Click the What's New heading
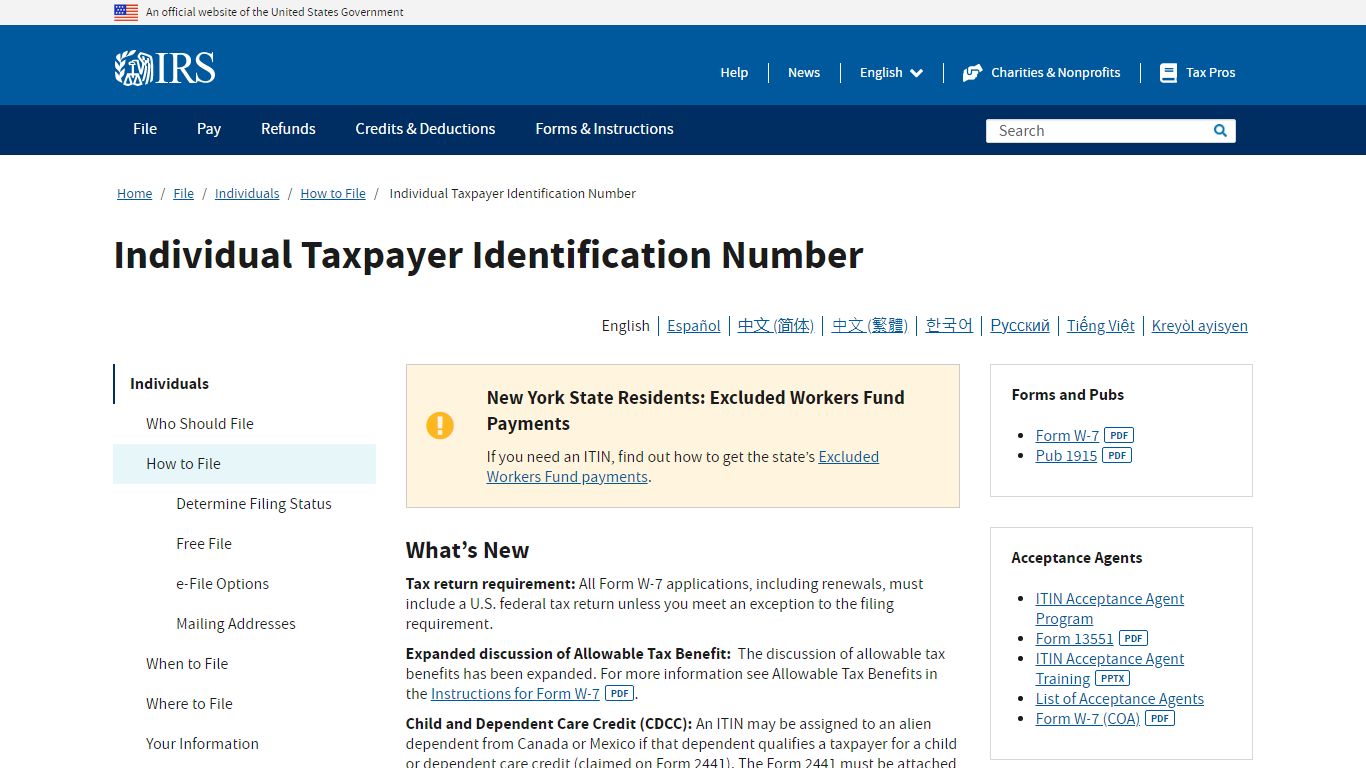Image resolution: width=1366 pixels, height=768 pixels. [467, 551]
